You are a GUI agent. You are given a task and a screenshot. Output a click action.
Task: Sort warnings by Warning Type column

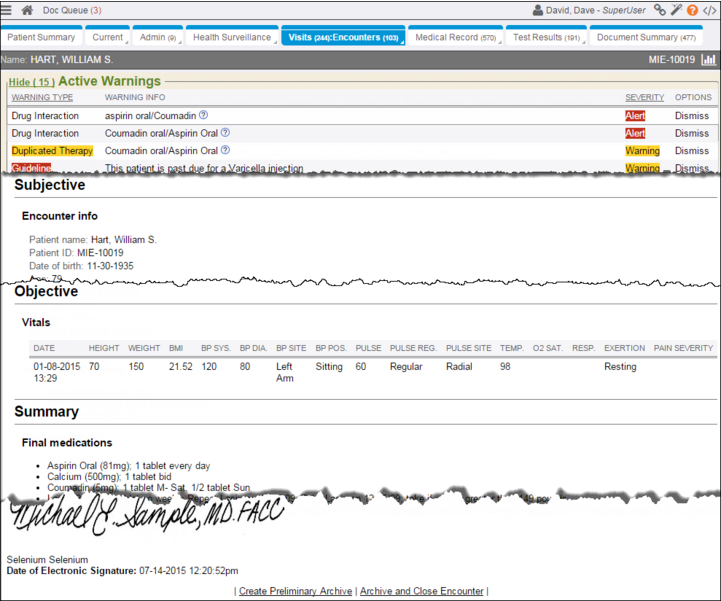[42, 97]
